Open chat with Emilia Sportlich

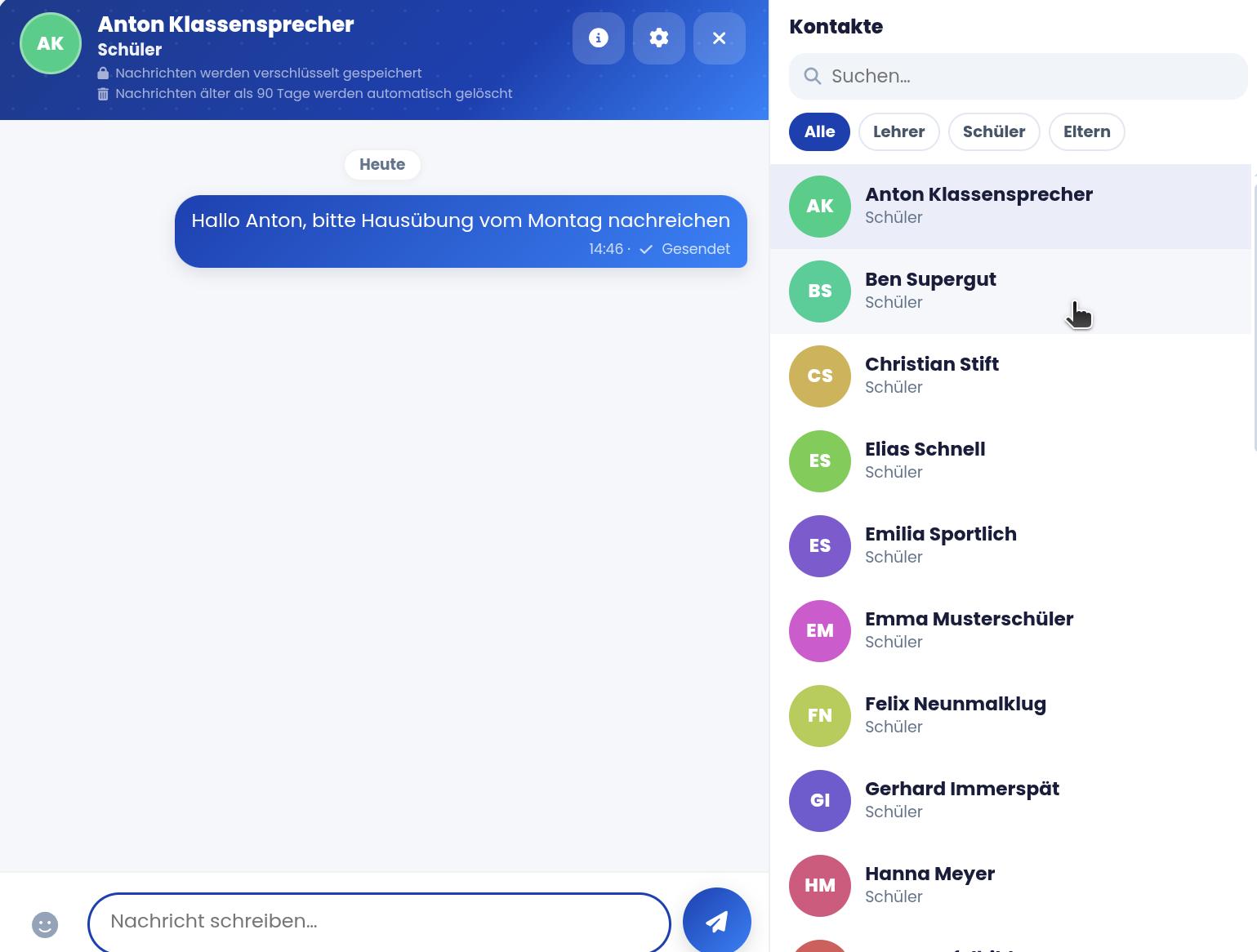(x=1010, y=546)
